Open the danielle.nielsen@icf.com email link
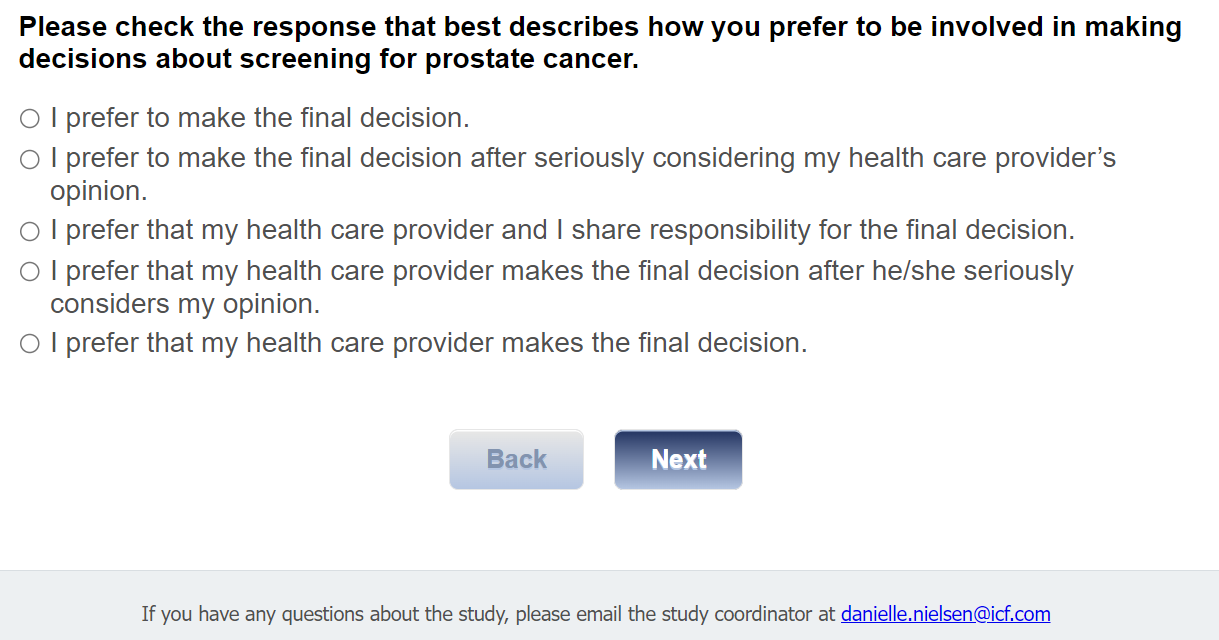This screenshot has height=640, width=1219. point(945,614)
